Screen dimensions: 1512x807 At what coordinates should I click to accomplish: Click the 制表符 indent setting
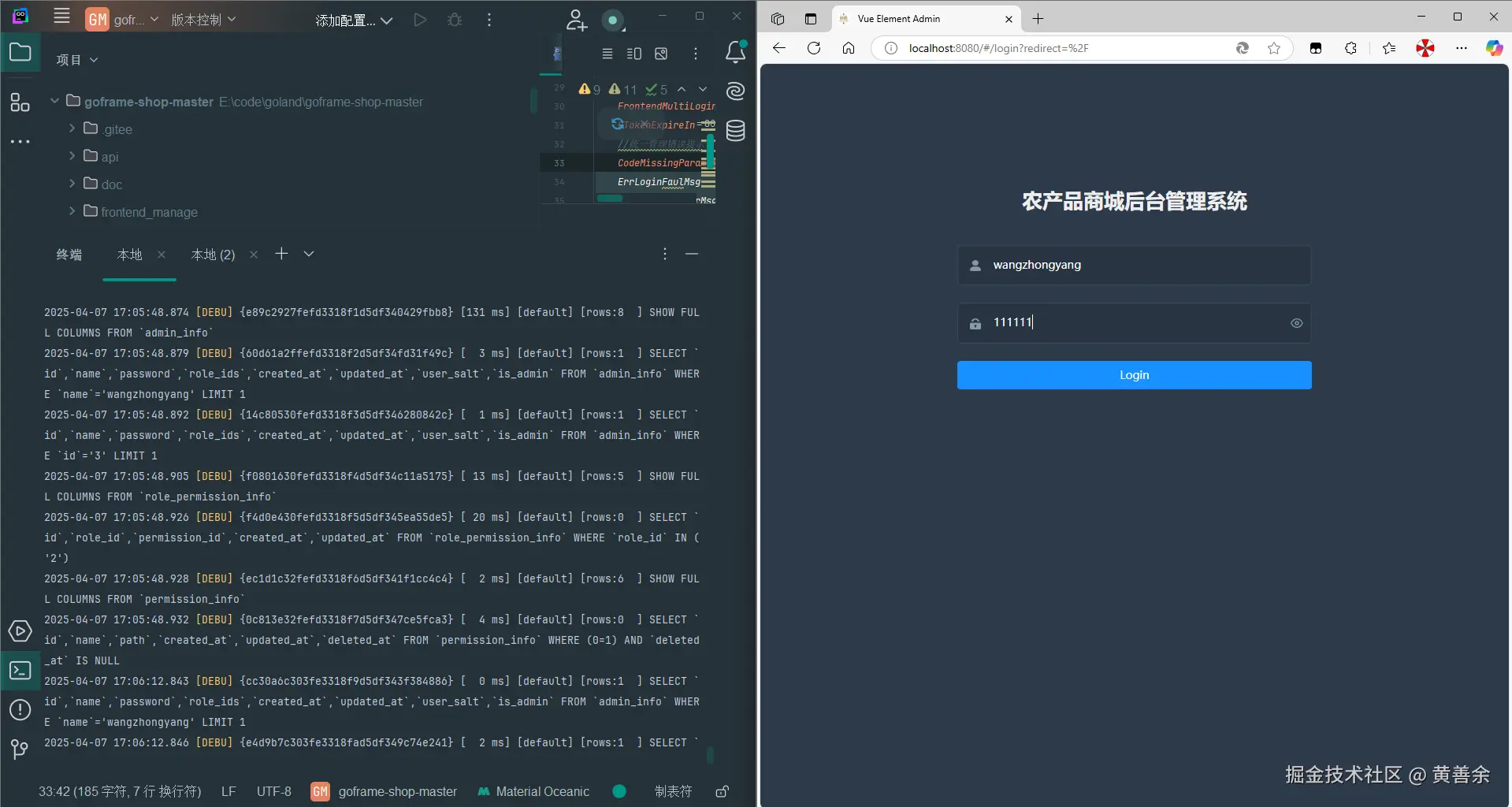pyautogui.click(x=673, y=791)
